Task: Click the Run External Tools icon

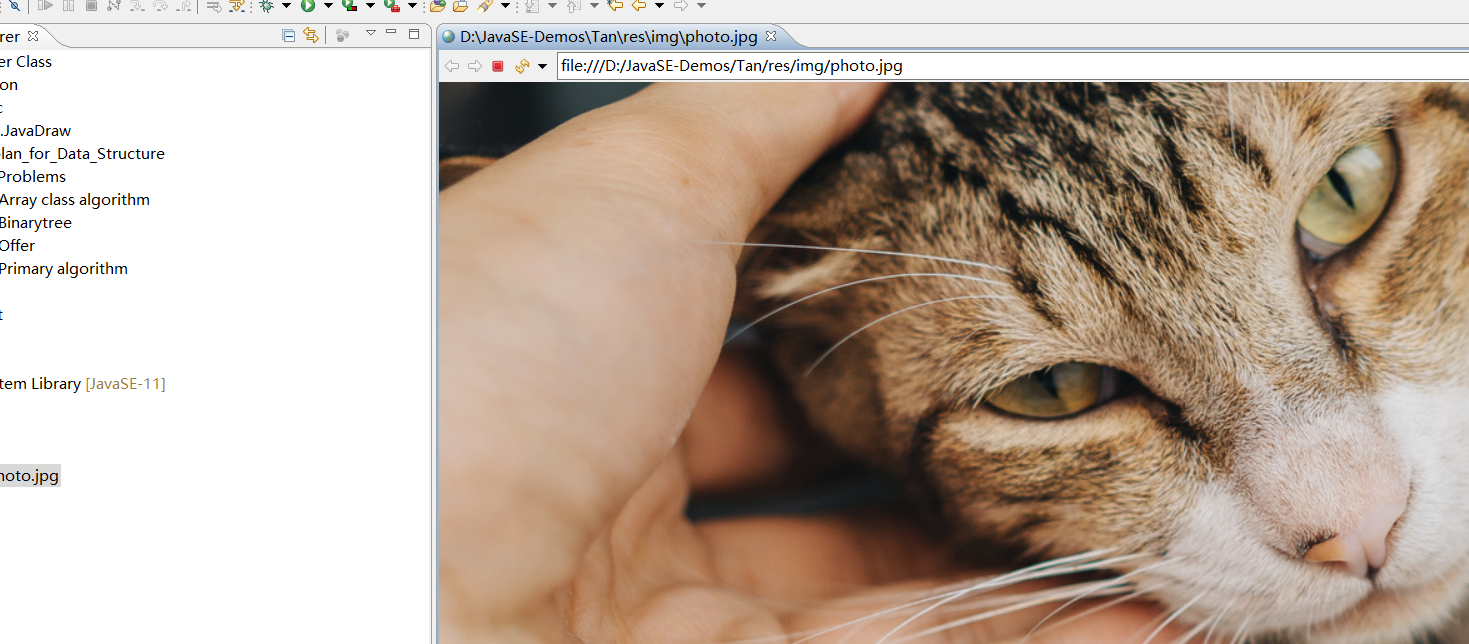Action: click(x=392, y=6)
